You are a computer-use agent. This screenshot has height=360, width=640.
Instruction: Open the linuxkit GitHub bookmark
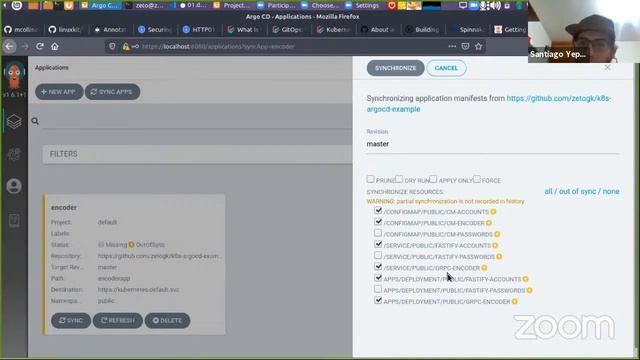click(65, 29)
